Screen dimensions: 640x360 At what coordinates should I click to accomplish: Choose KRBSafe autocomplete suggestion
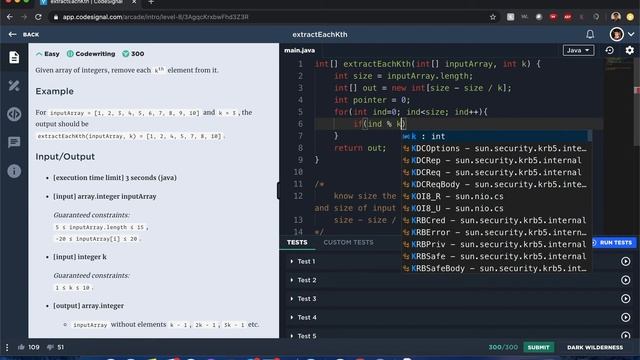pyautogui.click(x=496, y=256)
